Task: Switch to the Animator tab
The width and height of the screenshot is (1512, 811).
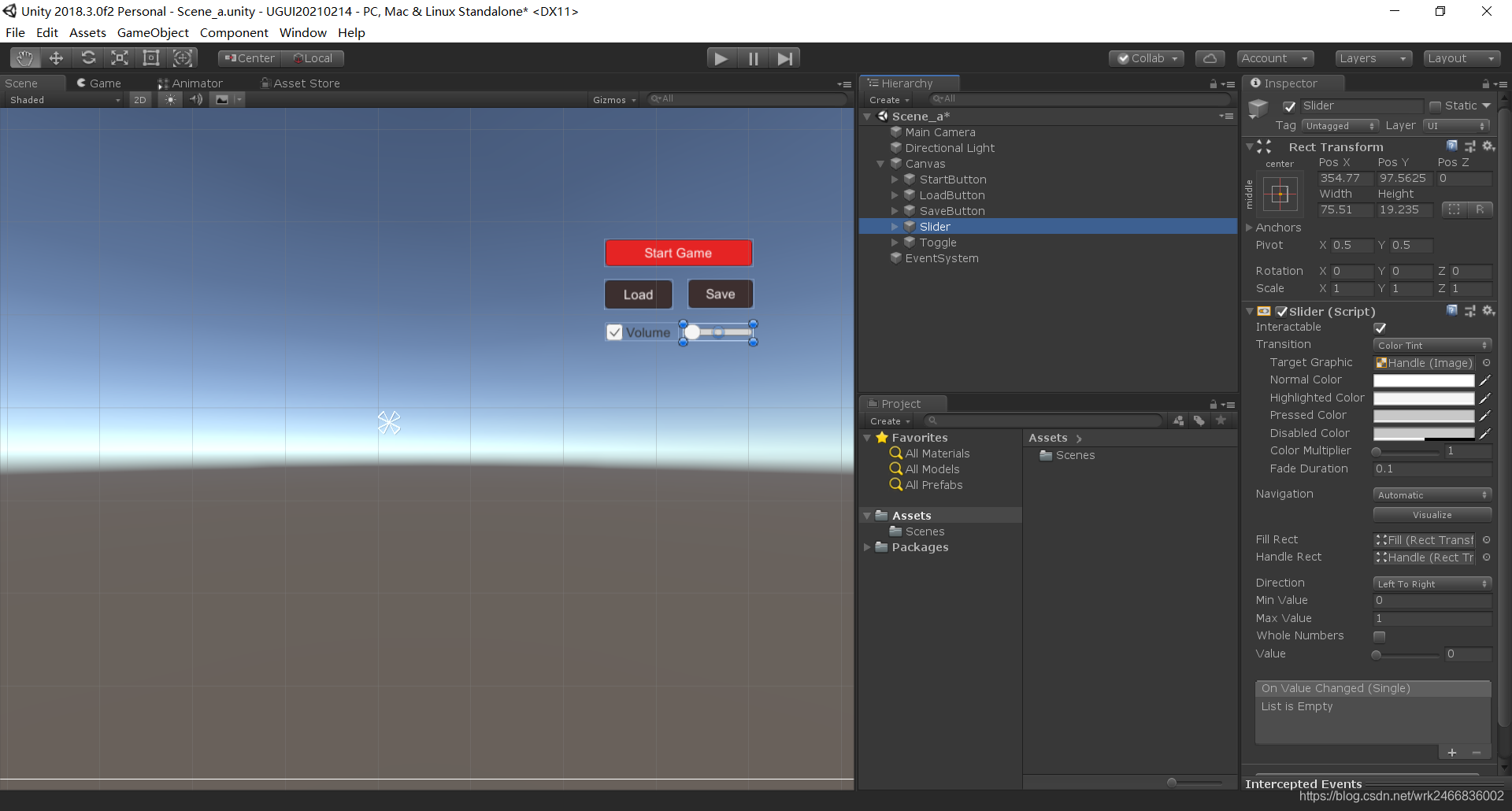Action: 190,83
